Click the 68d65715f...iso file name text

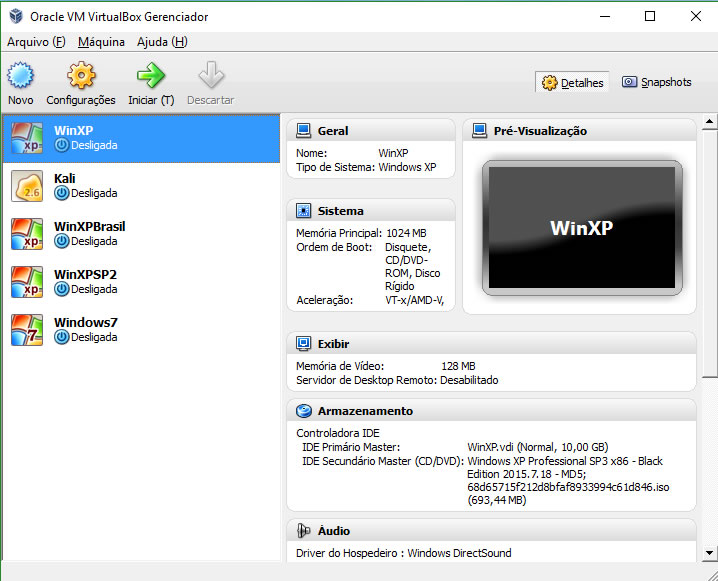[568, 487]
